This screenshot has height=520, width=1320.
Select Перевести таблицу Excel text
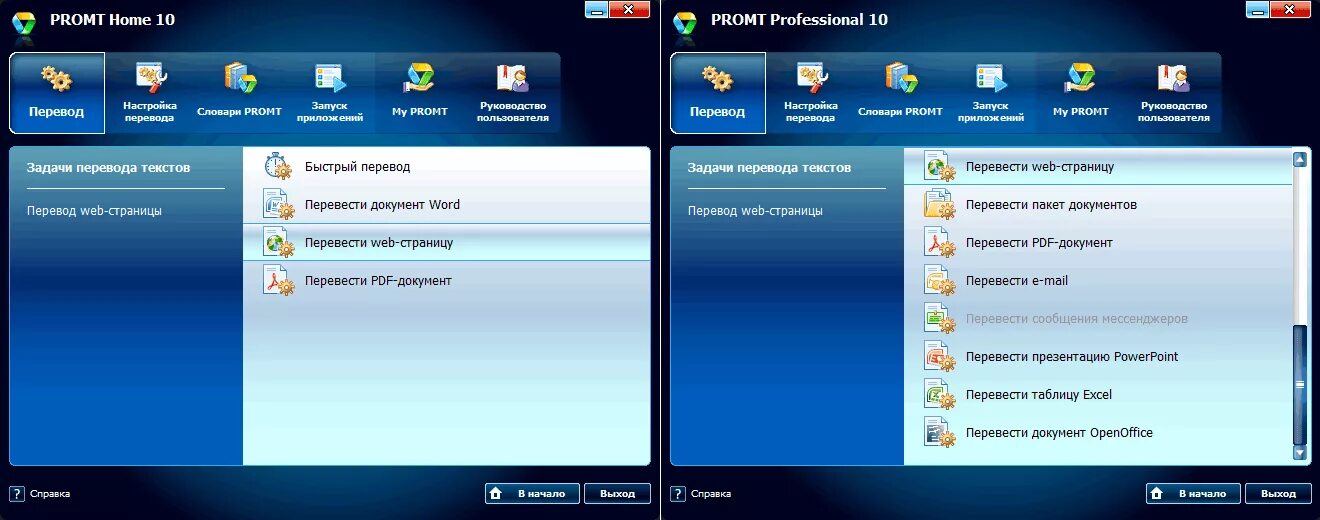[x=1039, y=395]
